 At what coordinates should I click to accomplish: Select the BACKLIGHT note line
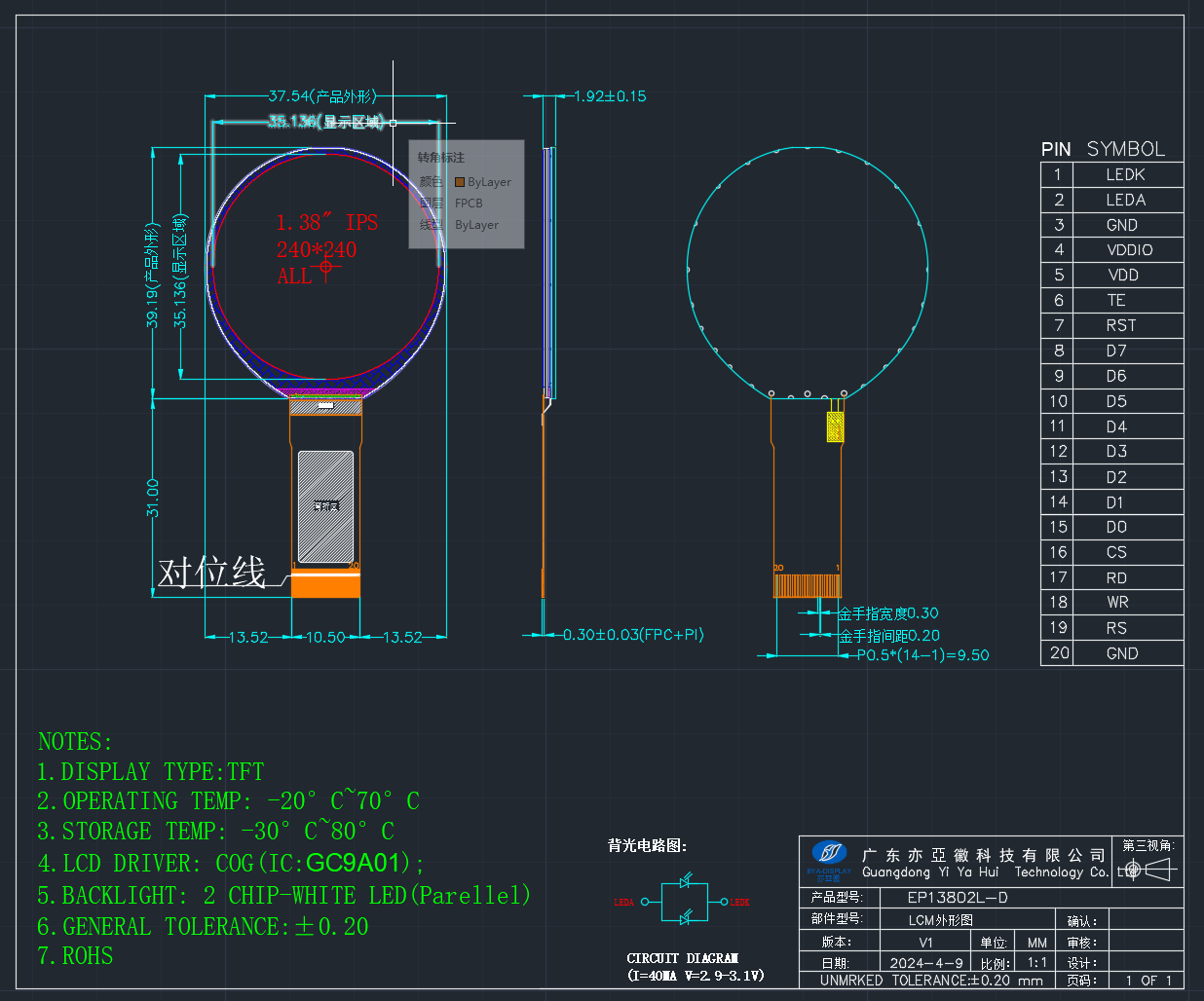[x=283, y=895]
